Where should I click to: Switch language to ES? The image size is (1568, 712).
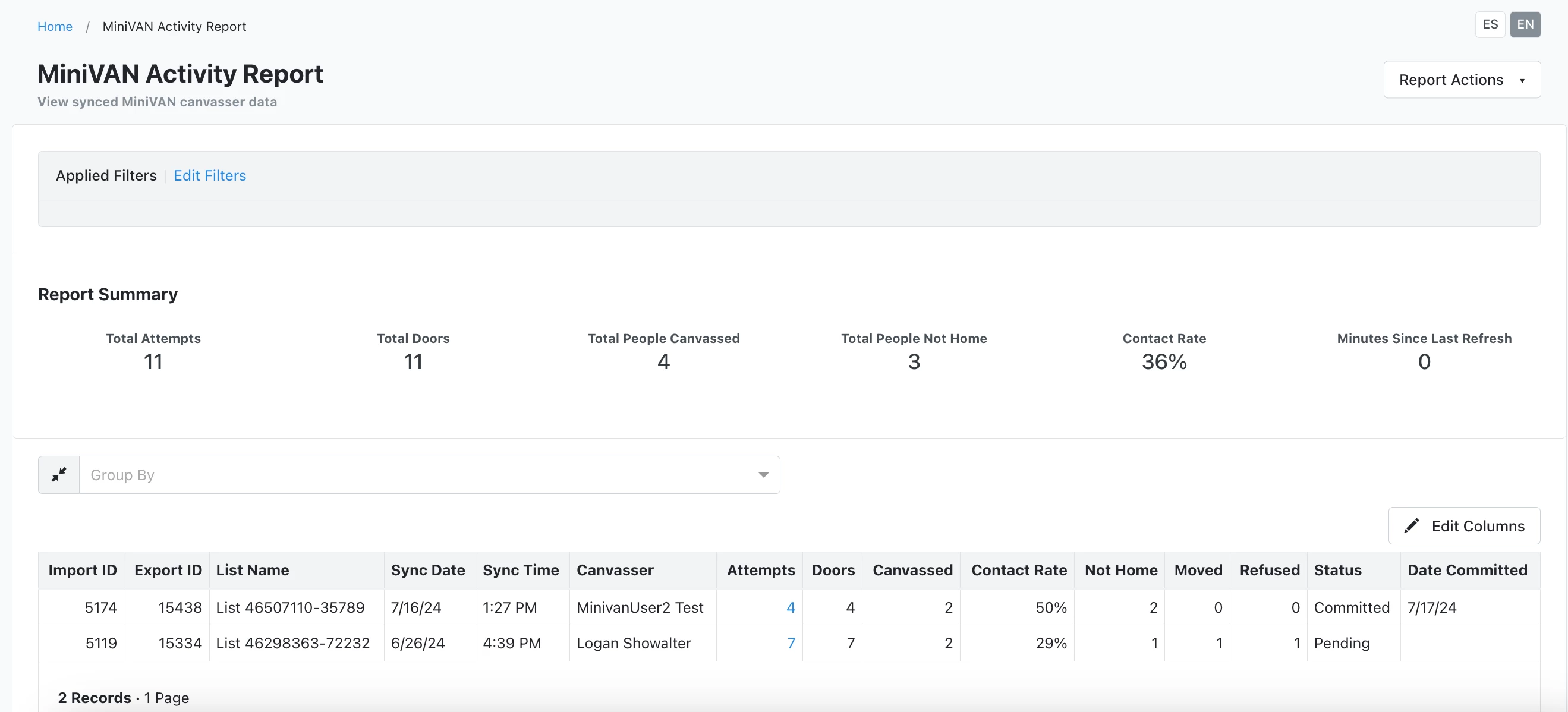pos(1490,25)
